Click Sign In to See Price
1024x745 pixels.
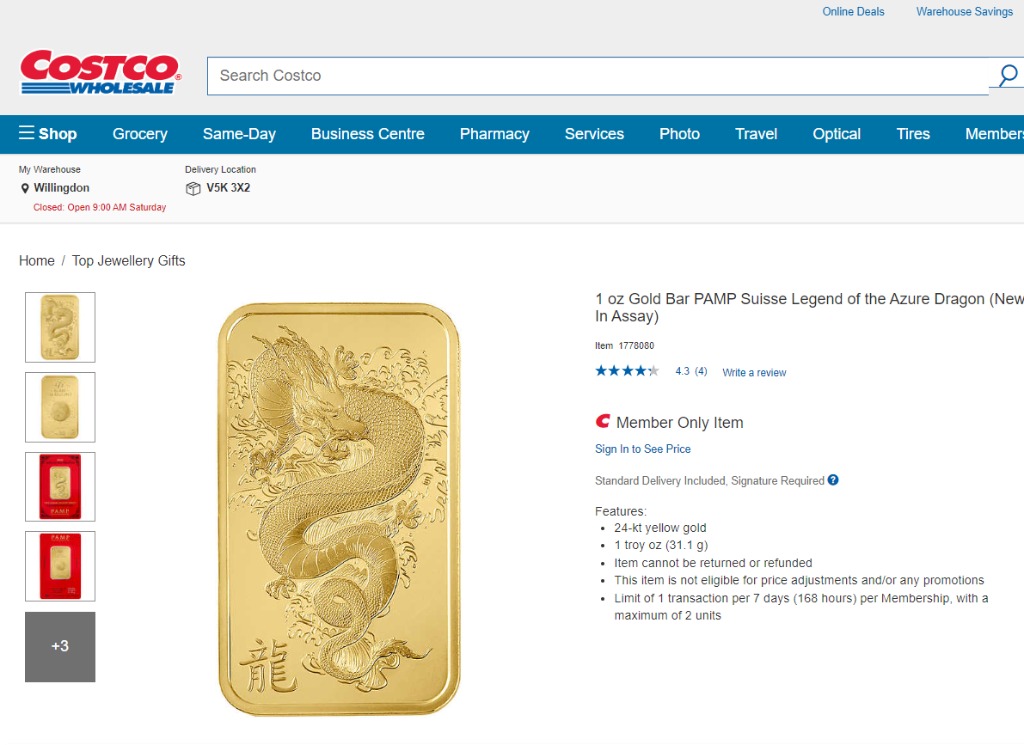click(643, 449)
